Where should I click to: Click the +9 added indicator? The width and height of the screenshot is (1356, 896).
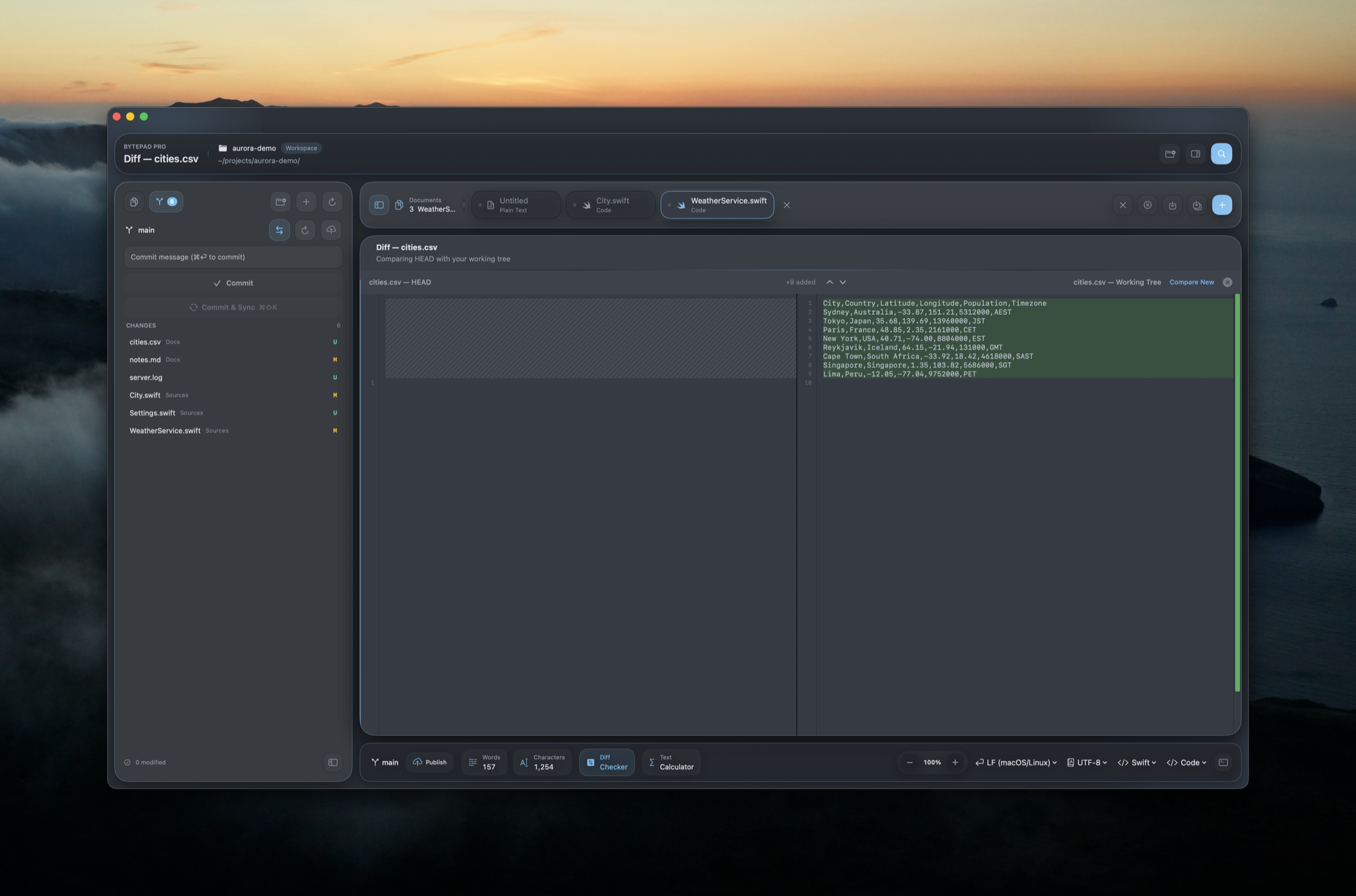(x=800, y=282)
